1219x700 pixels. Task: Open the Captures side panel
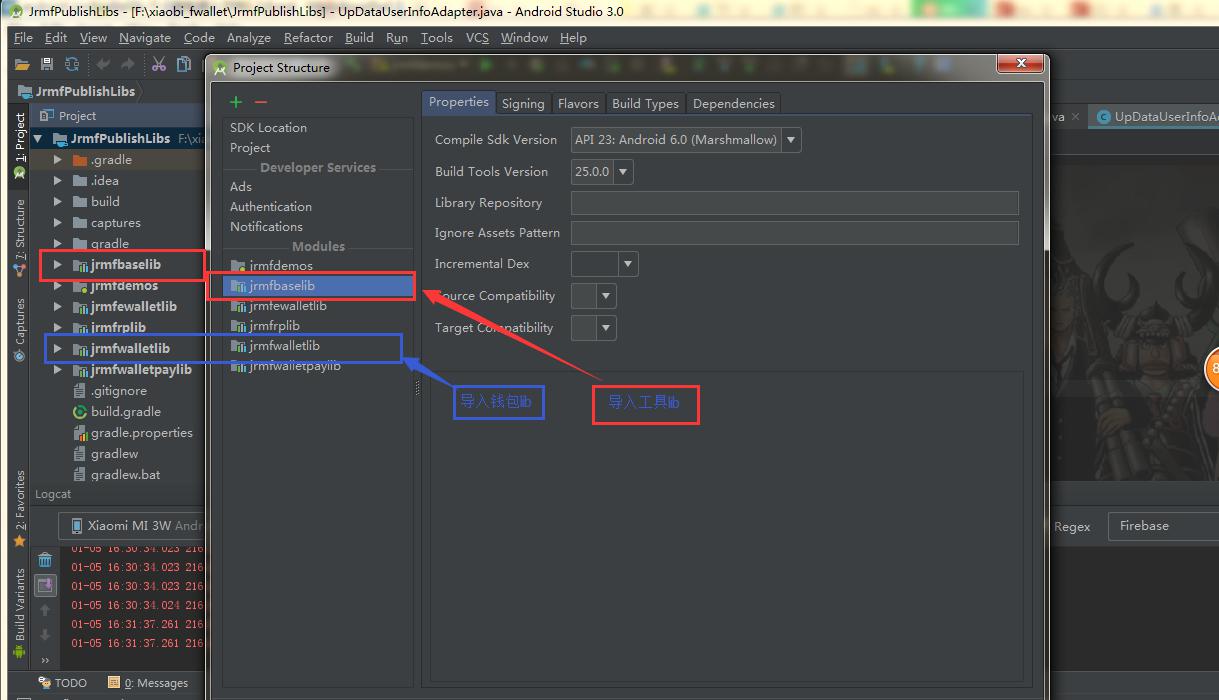19,330
